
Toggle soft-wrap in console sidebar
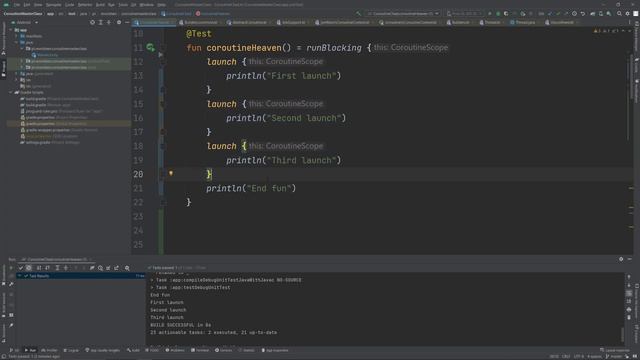click(629, 293)
